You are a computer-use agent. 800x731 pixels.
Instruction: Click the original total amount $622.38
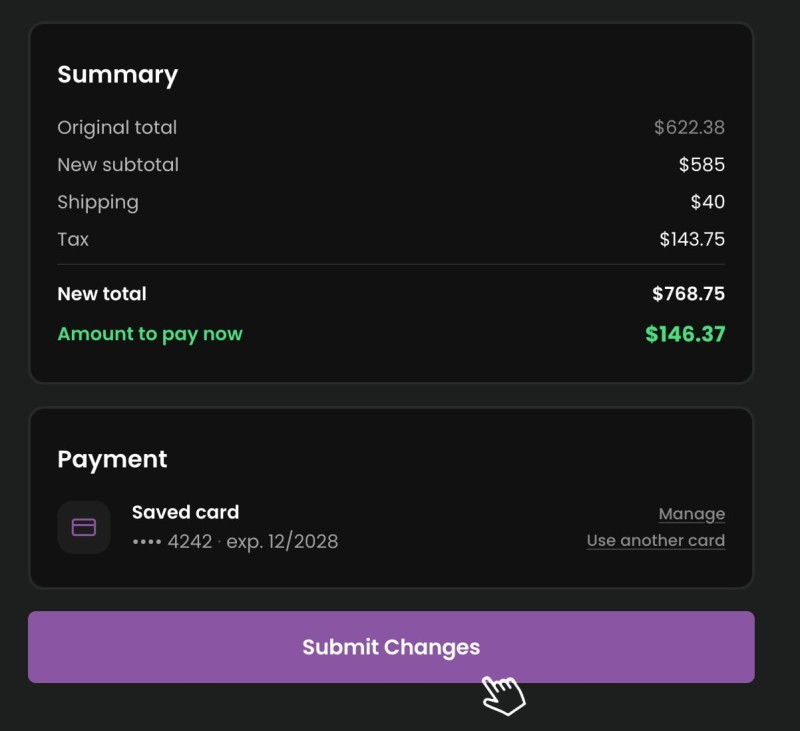pyautogui.click(x=689, y=128)
